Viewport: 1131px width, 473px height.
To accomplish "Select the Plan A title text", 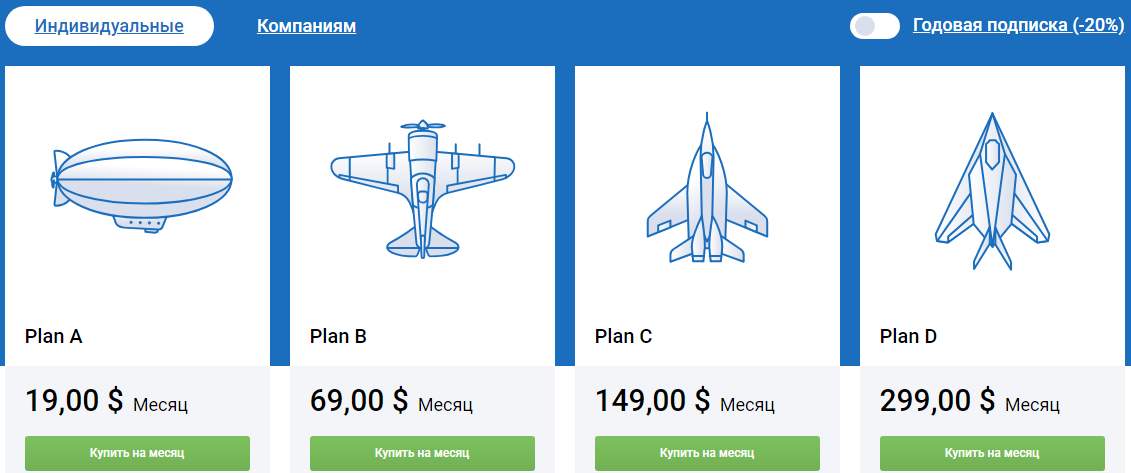I will tap(53, 336).
